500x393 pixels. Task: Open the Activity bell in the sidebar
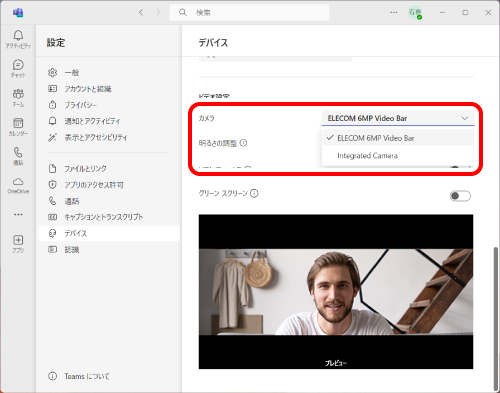18,39
